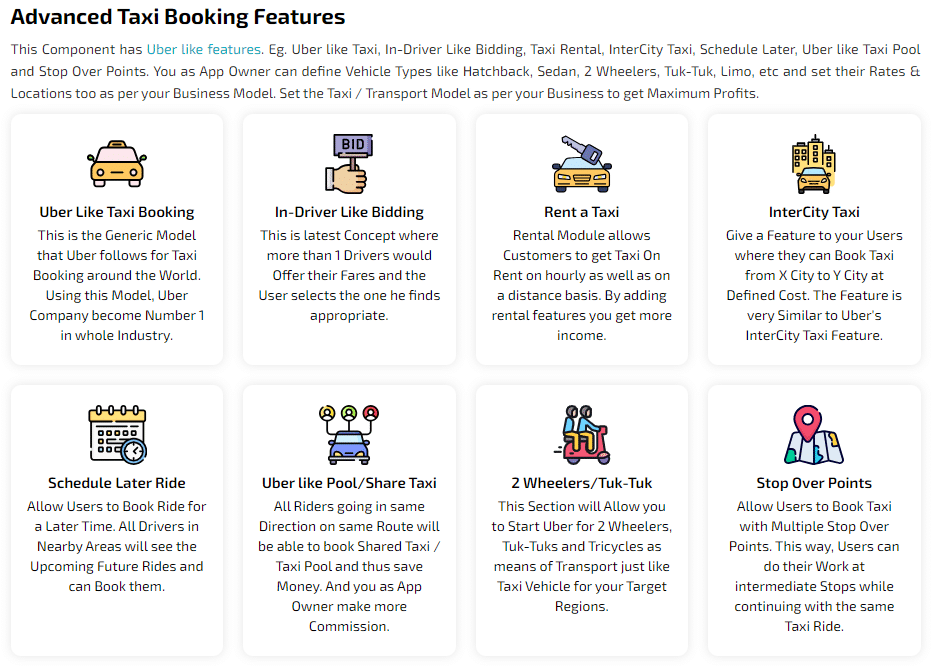Open the 'Uber like features' link
Viewport: 932px width, 666px height.
204,49
